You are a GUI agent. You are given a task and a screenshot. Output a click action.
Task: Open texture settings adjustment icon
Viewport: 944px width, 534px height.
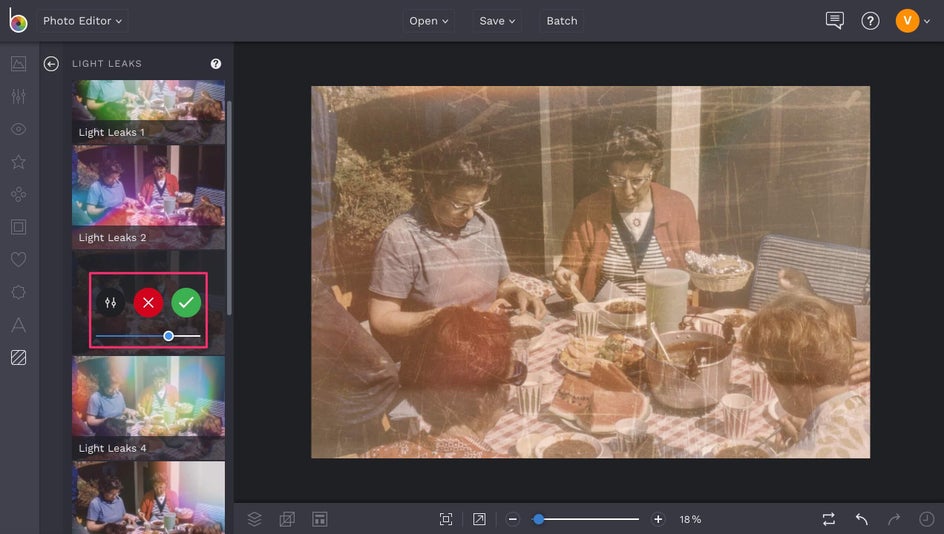pos(110,302)
